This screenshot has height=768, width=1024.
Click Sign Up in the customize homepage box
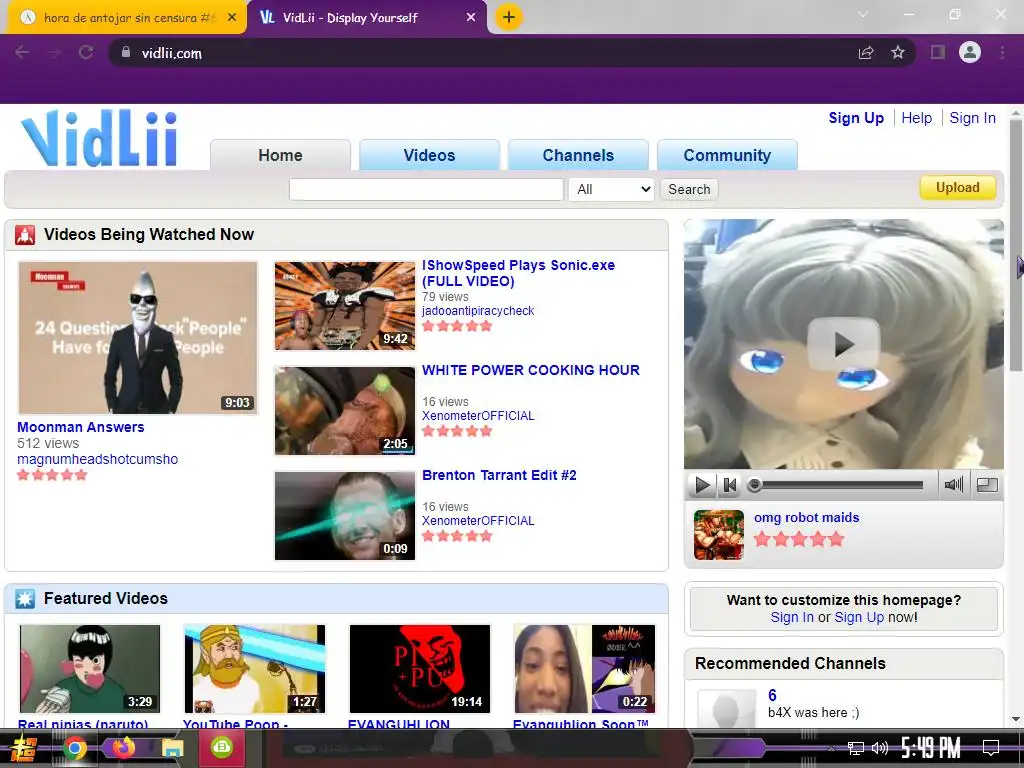[859, 617]
